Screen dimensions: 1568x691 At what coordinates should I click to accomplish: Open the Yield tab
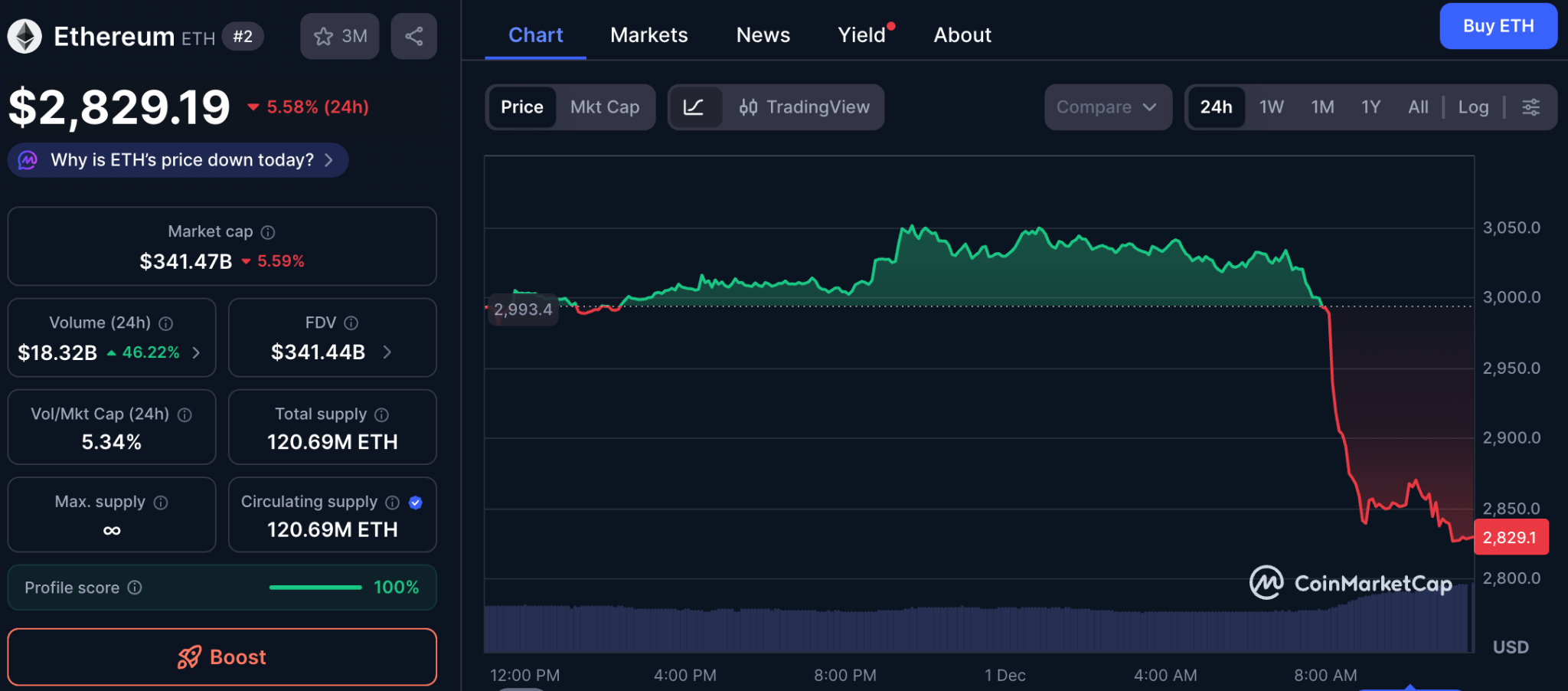coord(864,35)
